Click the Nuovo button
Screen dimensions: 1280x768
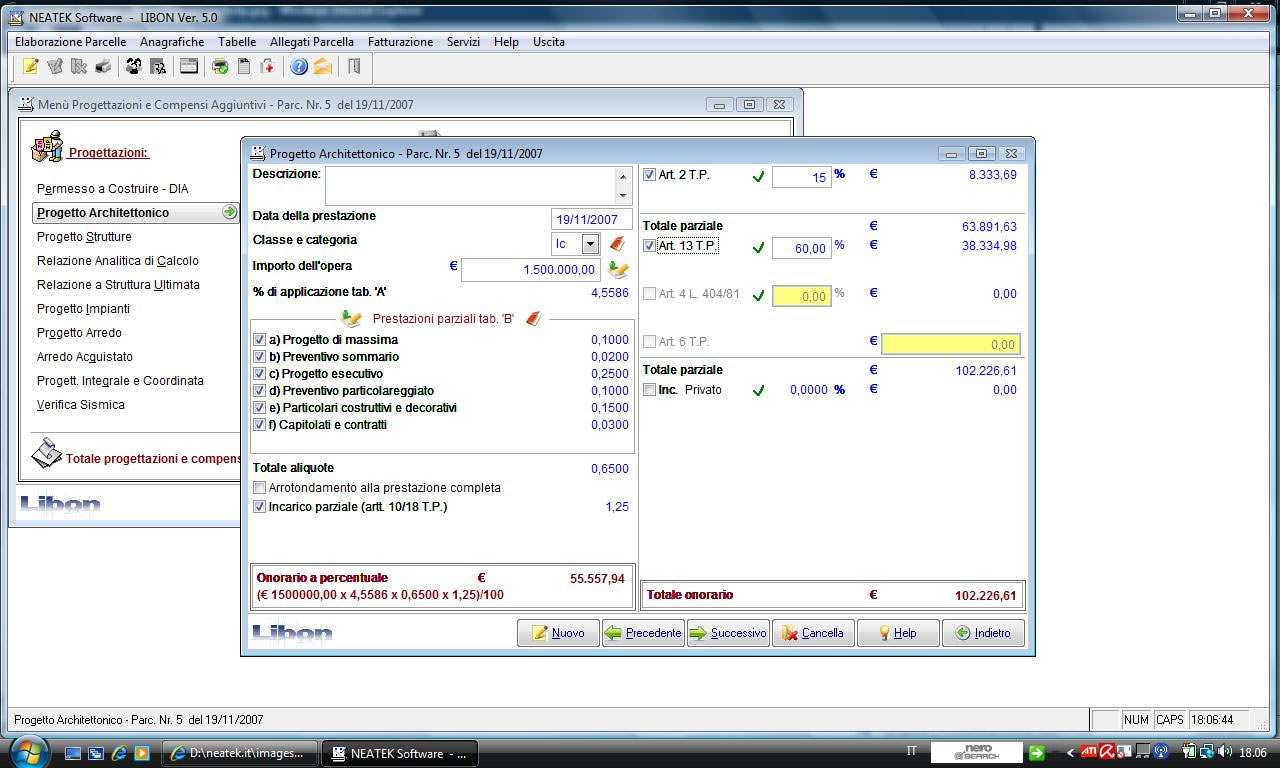point(558,633)
